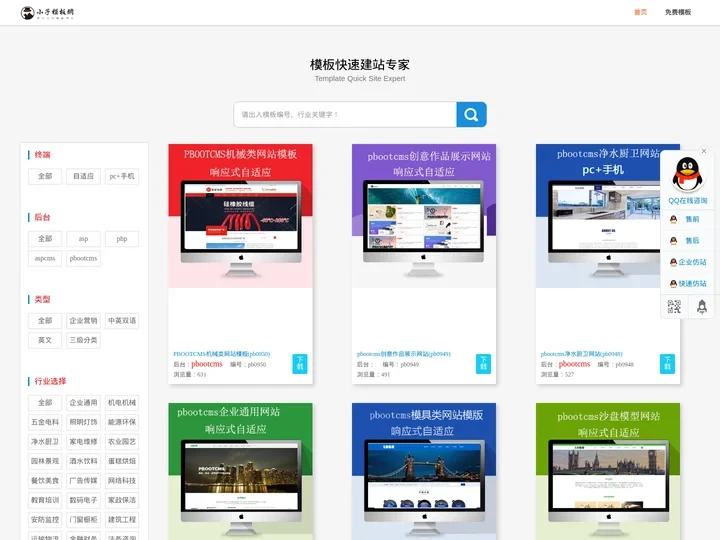720x540 pixels.
Task: Choose the 网络科技 industry filter
Action: [x=122, y=481]
